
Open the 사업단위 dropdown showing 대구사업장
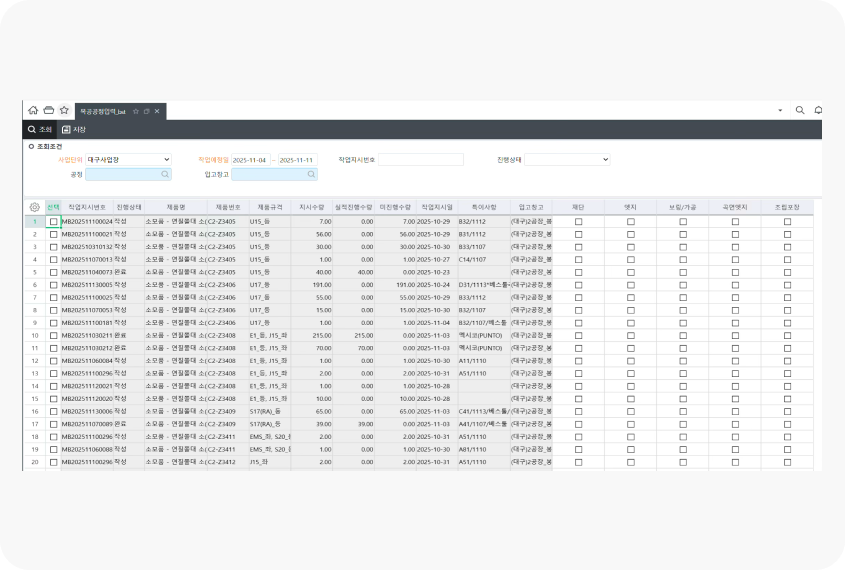pos(128,159)
